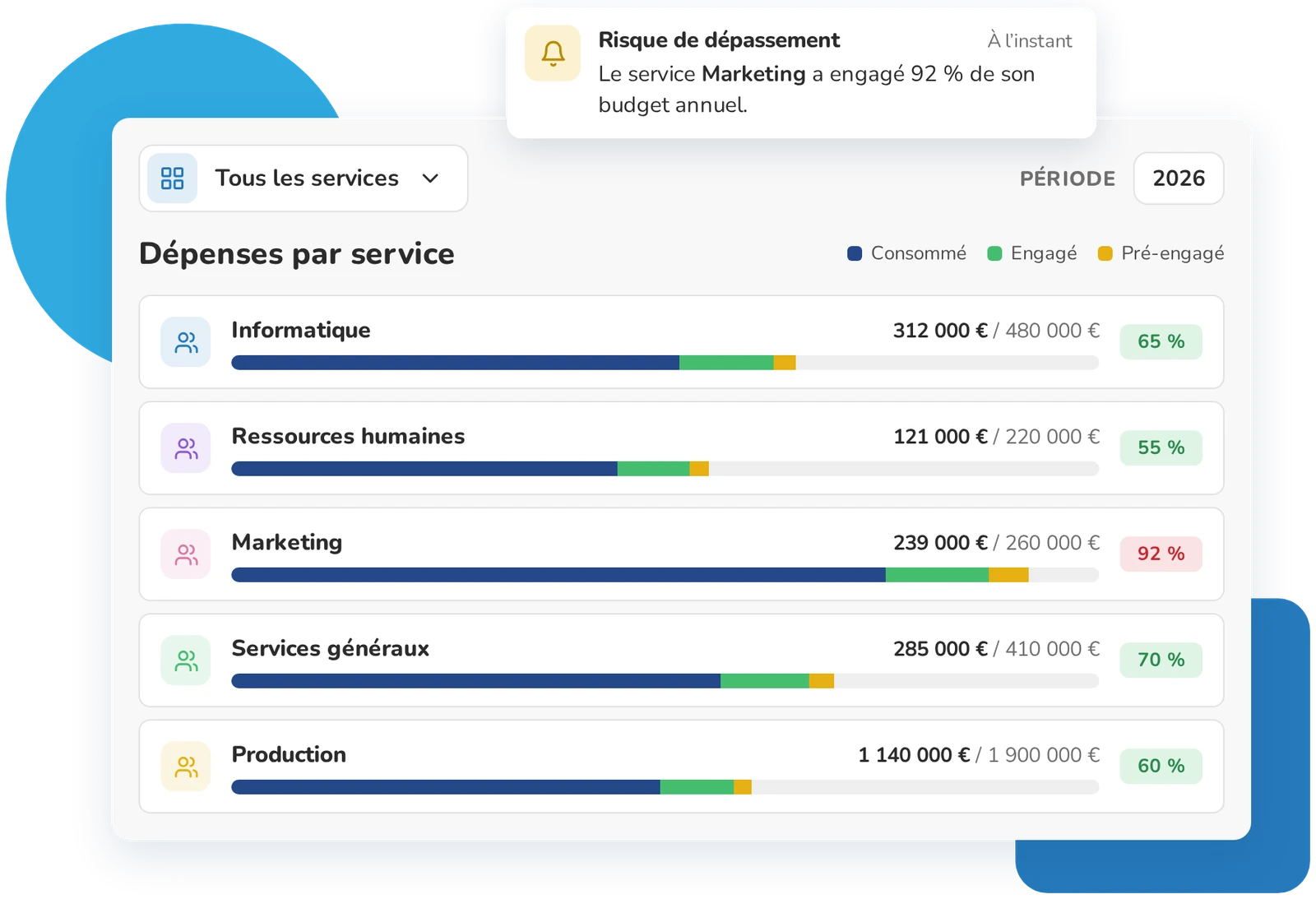Click the PÉRIODE label

click(x=1068, y=178)
